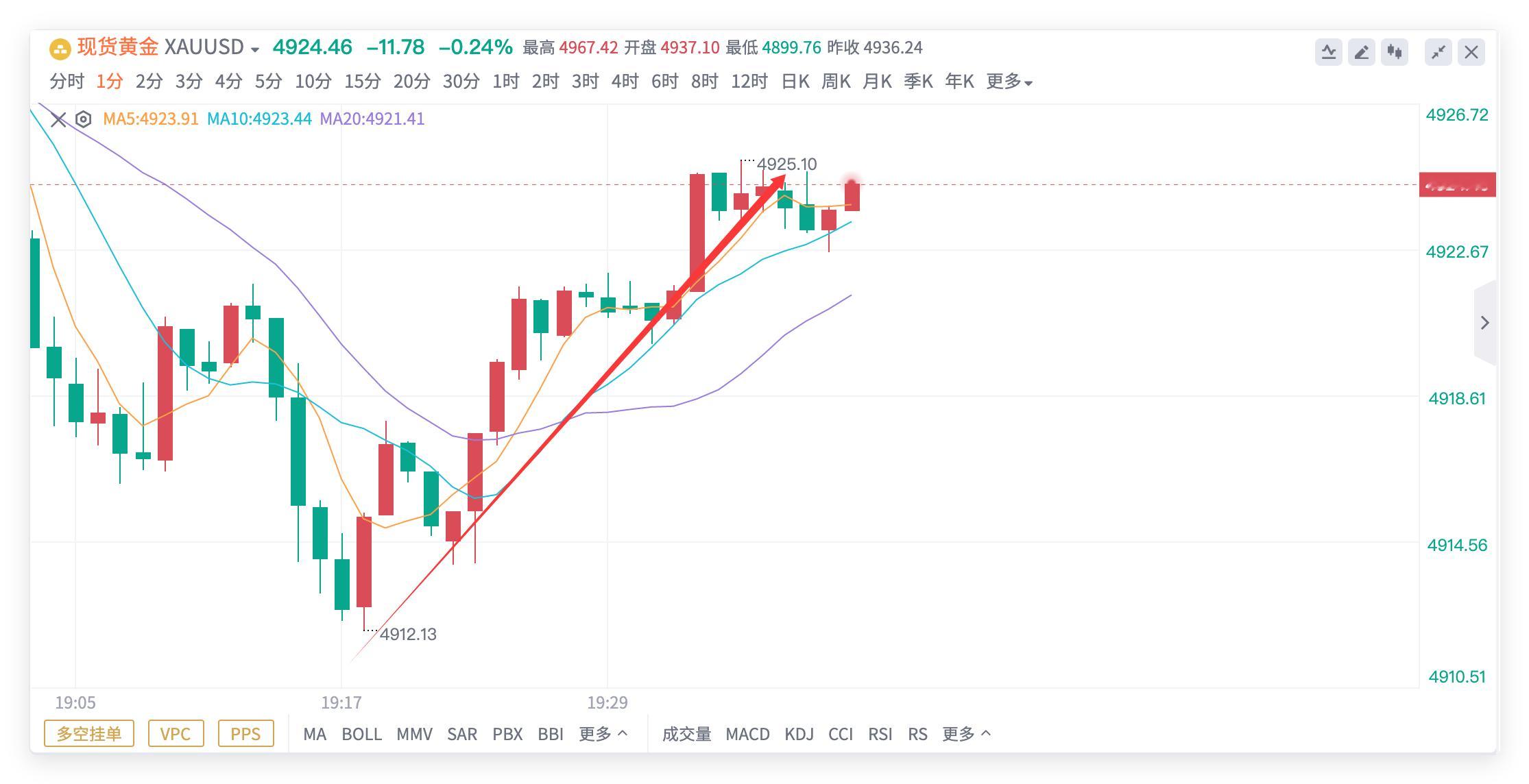Switch to the 5分 timeframe

268,82
